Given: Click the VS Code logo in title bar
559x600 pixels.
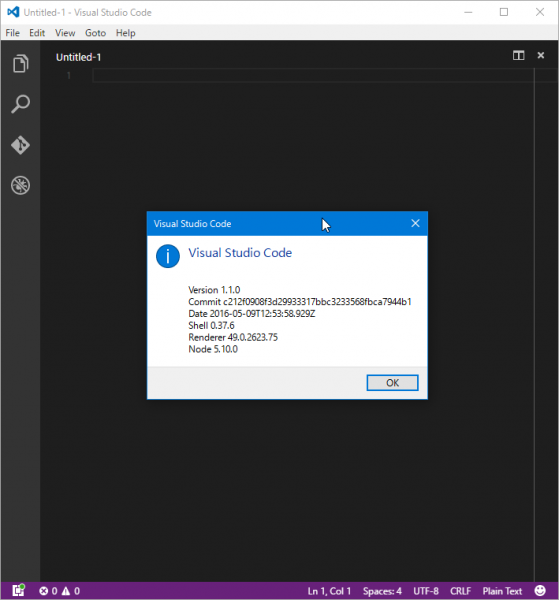Looking at the screenshot, I should point(13,12).
